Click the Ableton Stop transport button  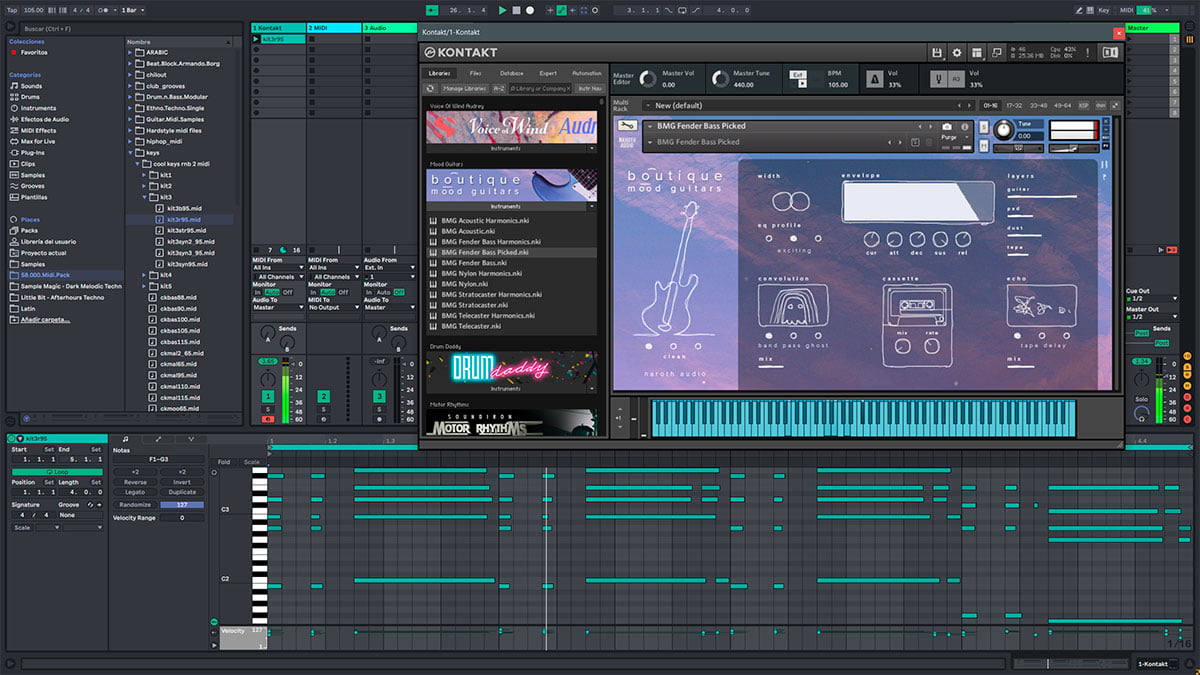pyautogui.click(x=516, y=10)
